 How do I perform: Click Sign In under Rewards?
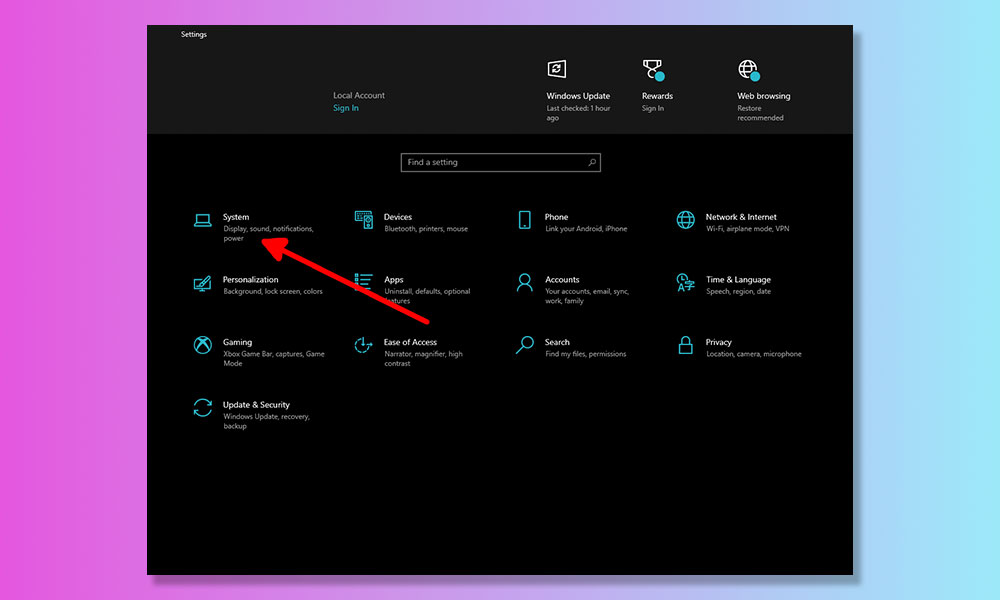tap(652, 108)
